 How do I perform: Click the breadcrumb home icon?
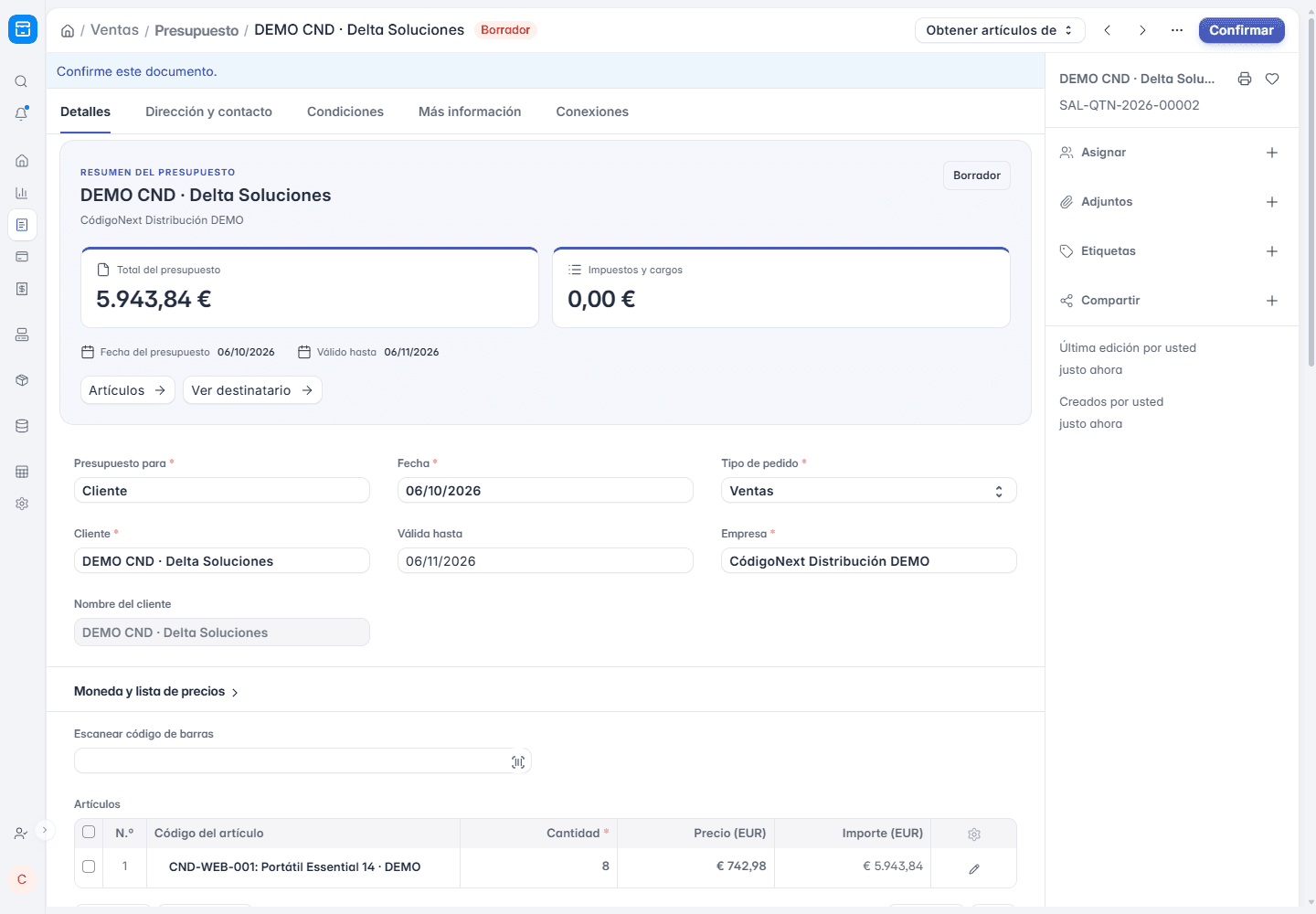point(68,31)
